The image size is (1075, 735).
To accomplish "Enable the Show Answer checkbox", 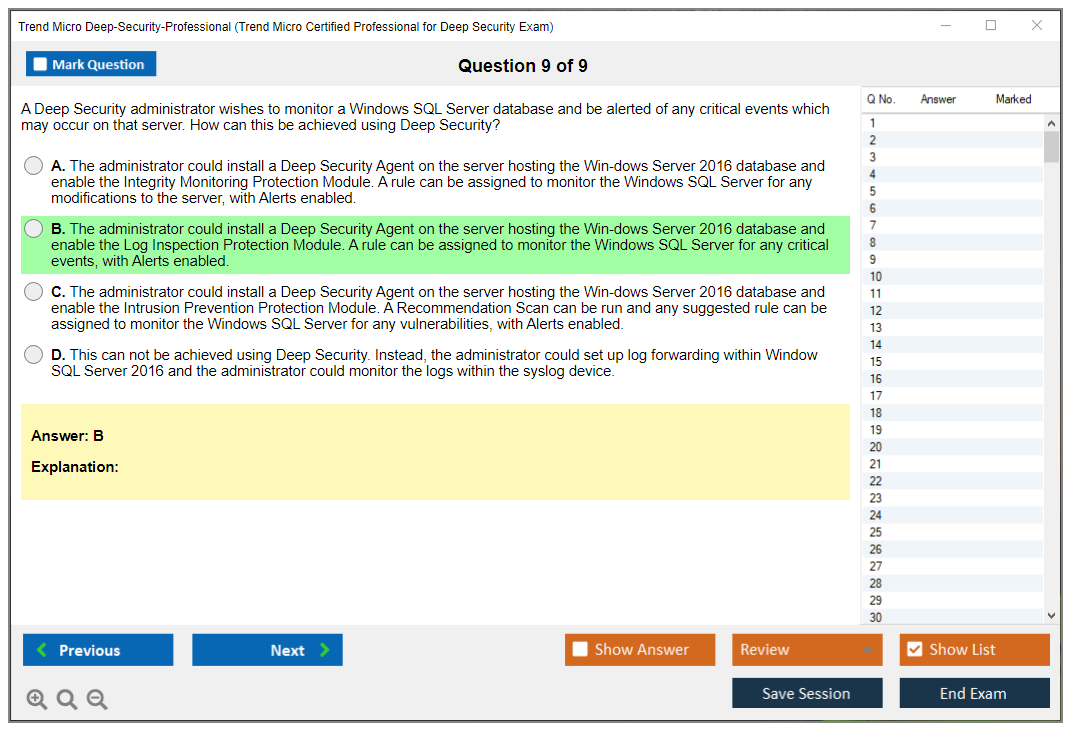I will [x=580, y=650].
